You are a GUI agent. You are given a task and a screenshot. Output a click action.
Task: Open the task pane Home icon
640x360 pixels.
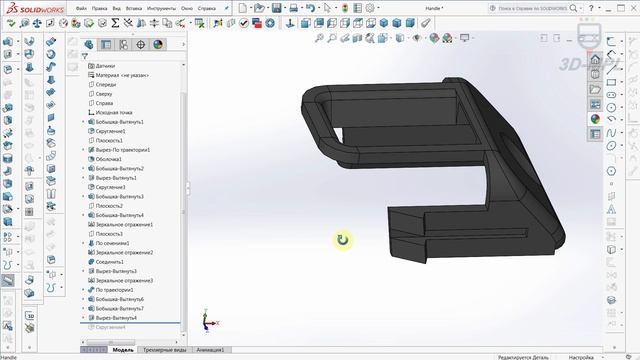595,60
